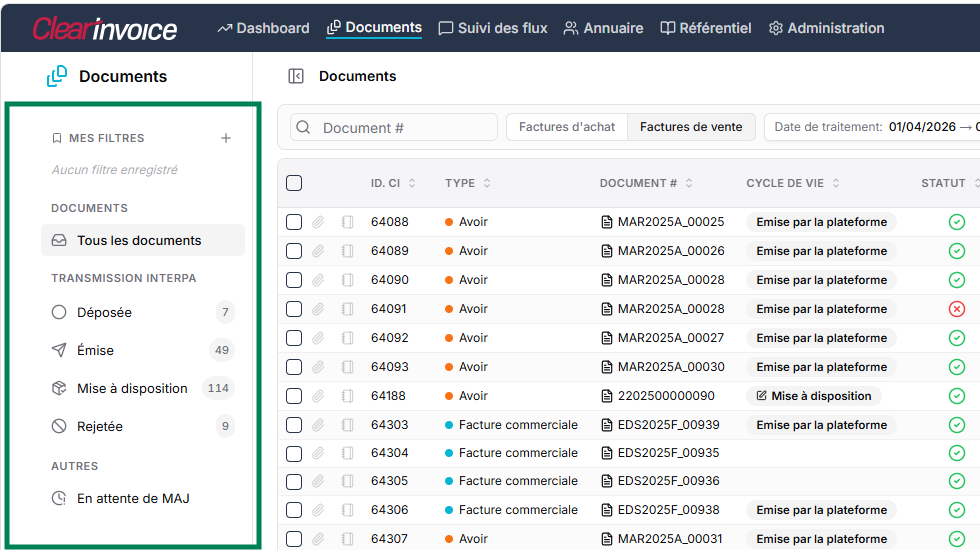980x550 pixels.
Task: Open the detail panel icon for row 64304
Action: point(348,453)
